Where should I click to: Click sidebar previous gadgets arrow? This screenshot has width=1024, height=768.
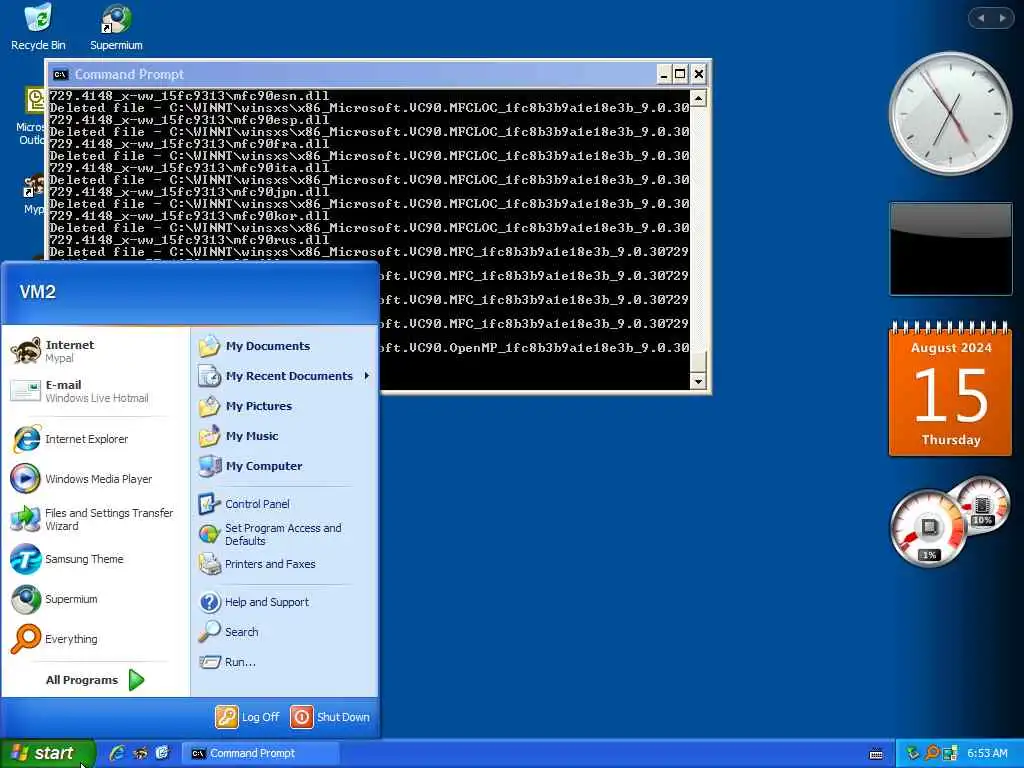pyautogui.click(x=980, y=18)
